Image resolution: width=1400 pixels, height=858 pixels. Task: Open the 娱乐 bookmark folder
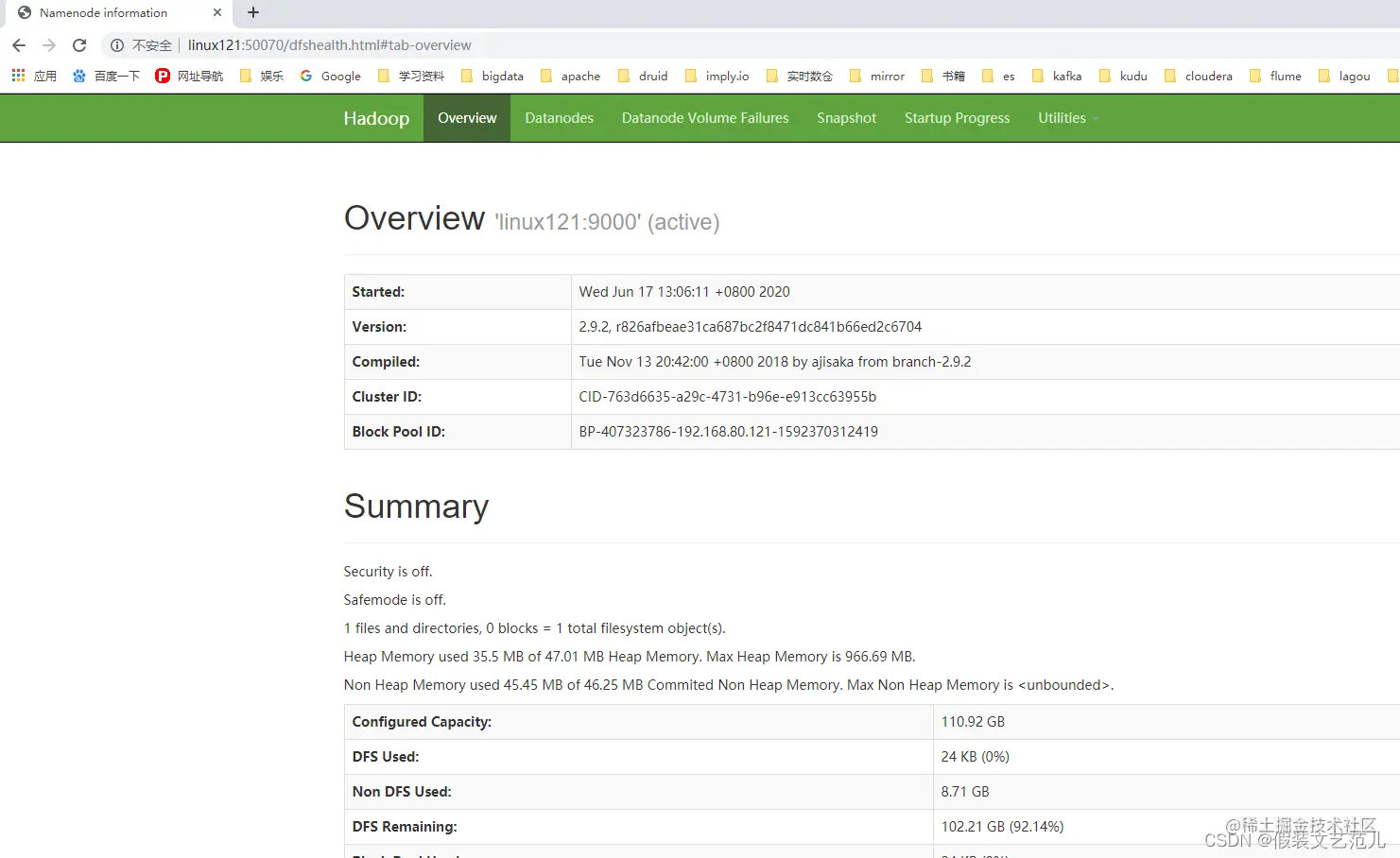point(262,76)
